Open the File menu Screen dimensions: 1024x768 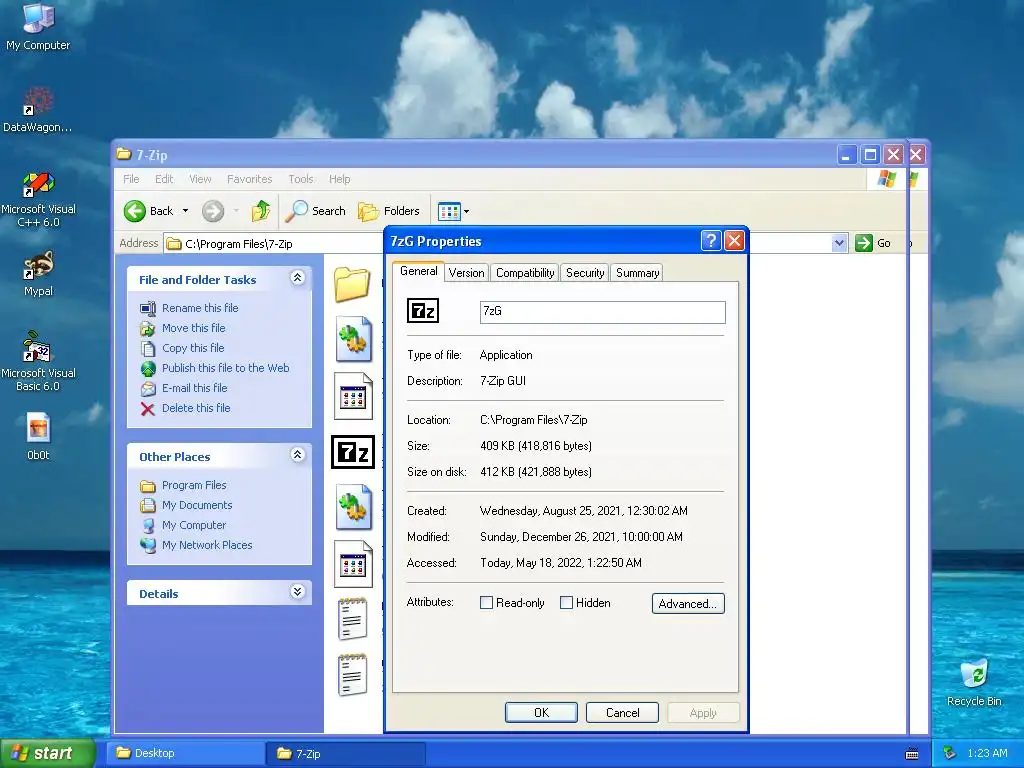tap(131, 179)
